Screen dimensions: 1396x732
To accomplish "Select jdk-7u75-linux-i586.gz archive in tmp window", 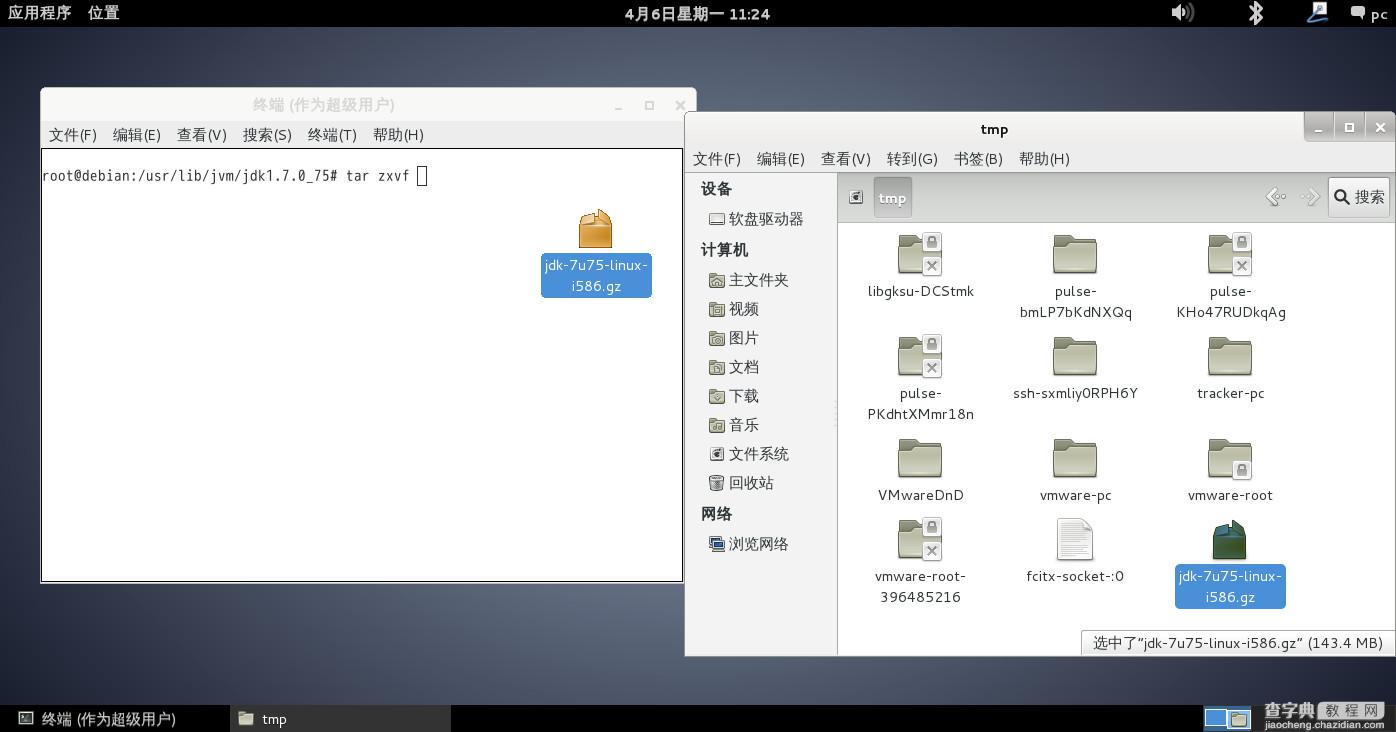I will pos(1230,541).
